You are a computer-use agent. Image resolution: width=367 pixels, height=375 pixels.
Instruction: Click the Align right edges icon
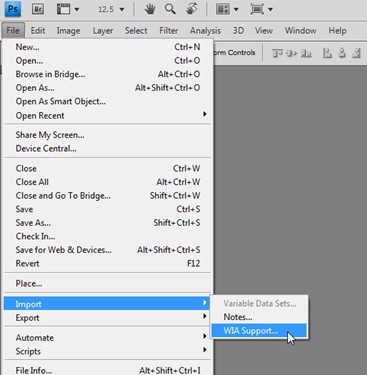357,53
